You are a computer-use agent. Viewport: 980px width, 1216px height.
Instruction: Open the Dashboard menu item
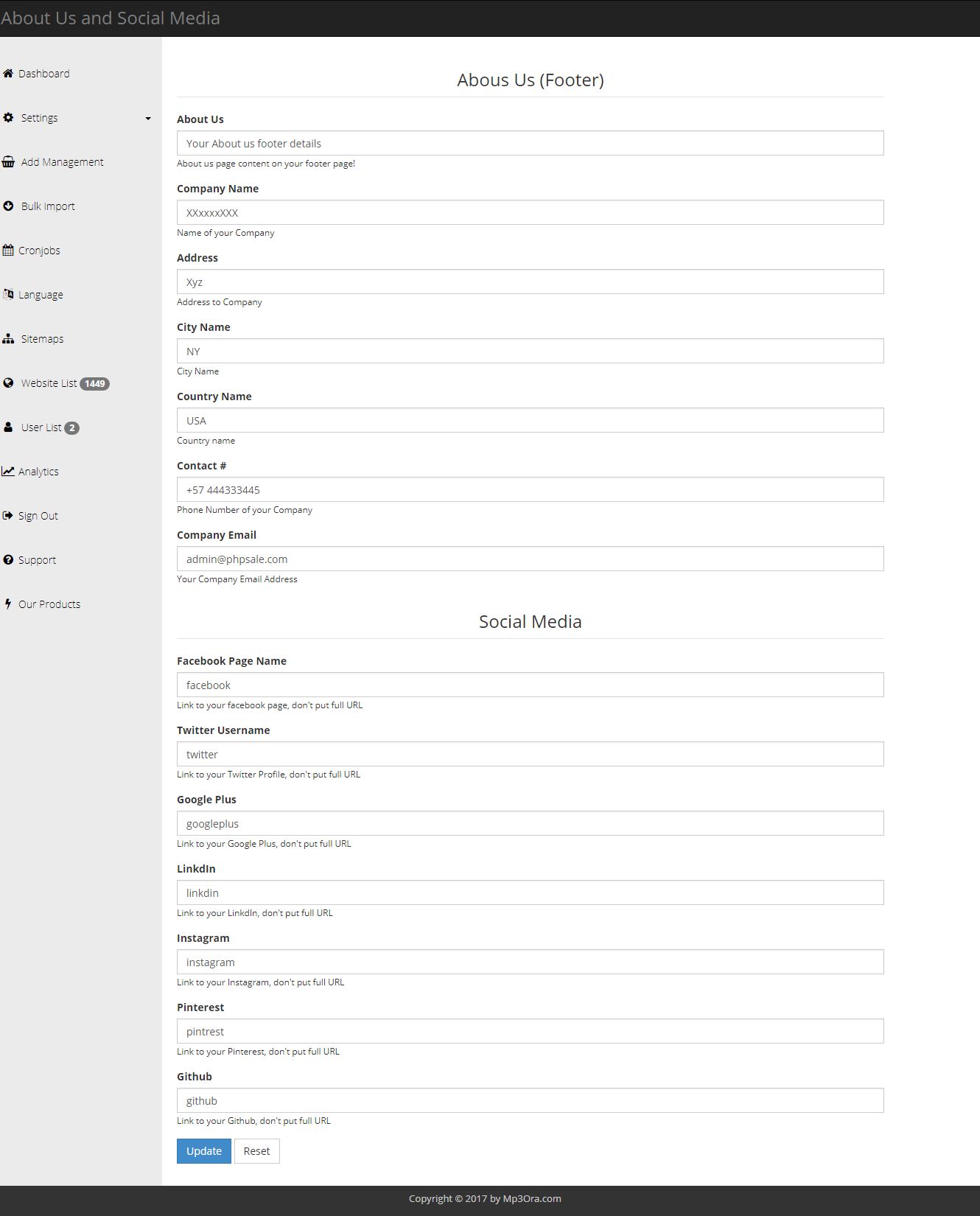(x=44, y=74)
